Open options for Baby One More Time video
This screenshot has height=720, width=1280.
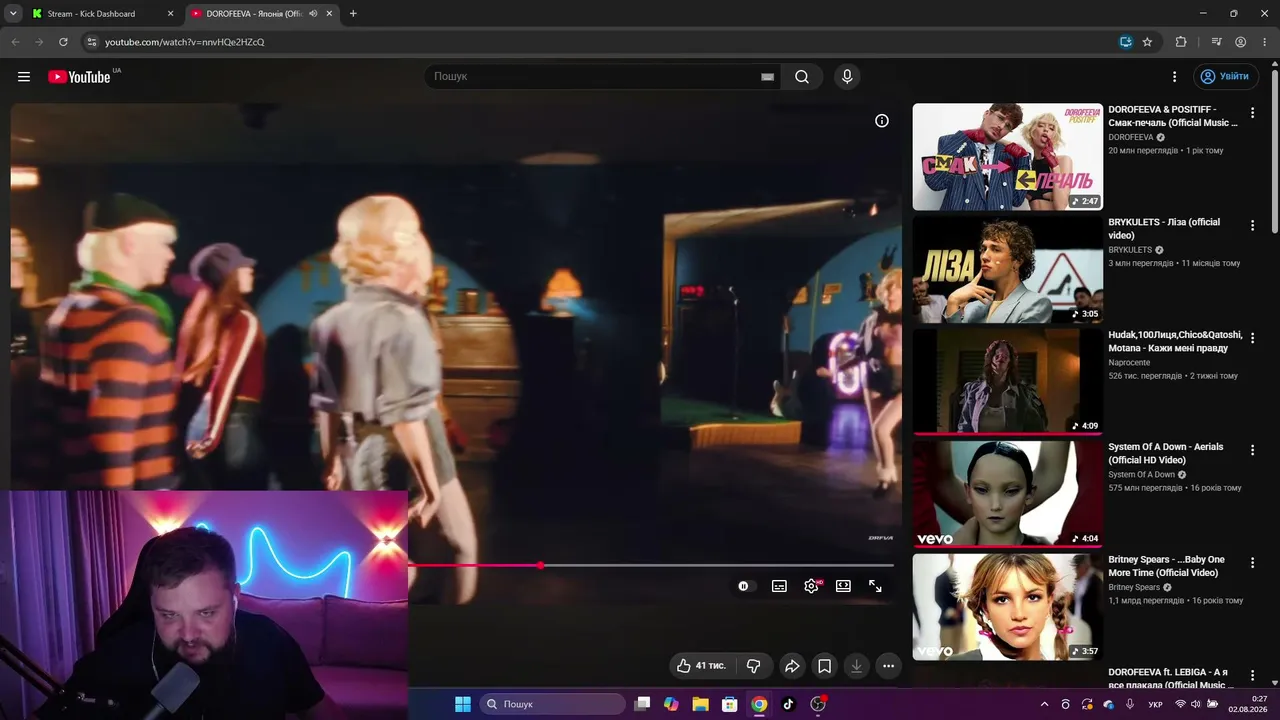(1252, 563)
